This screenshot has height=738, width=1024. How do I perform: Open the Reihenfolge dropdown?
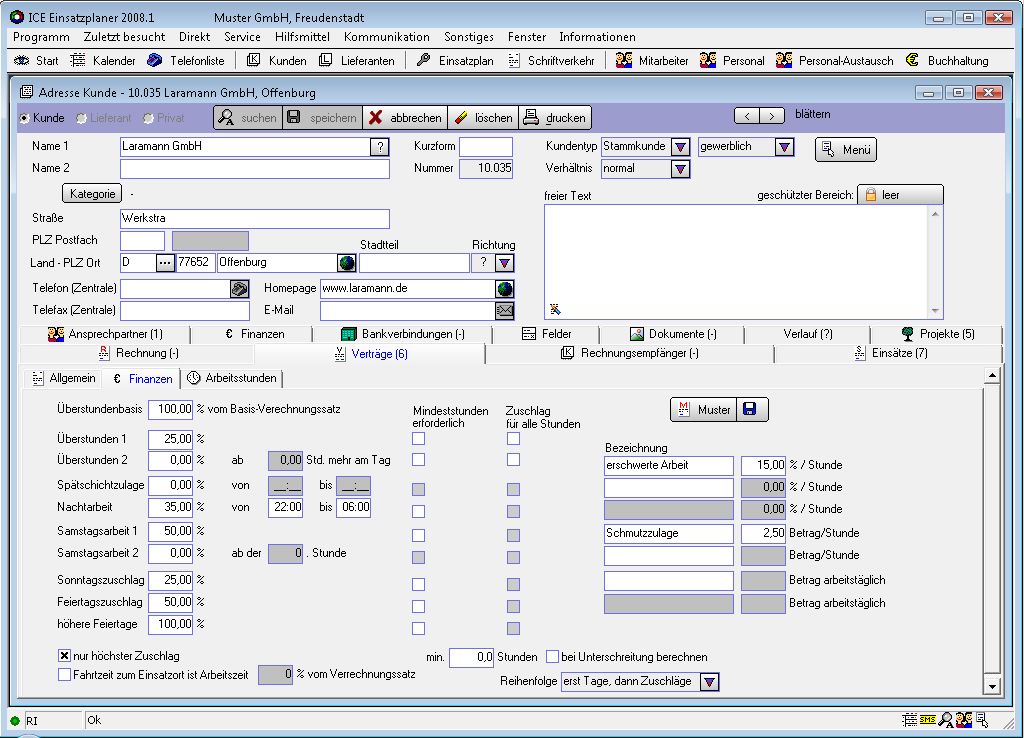coord(709,682)
